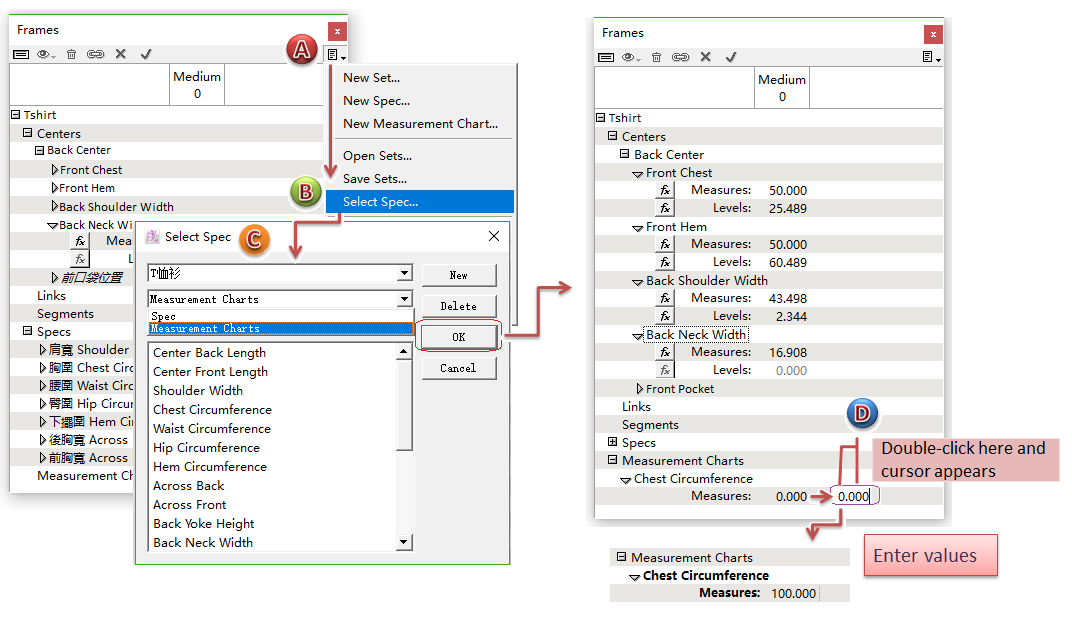Click the rectangle frame icon in the left Frames toolbar
Image resolution: width=1072 pixels, height=623 pixels.
[x=21, y=54]
